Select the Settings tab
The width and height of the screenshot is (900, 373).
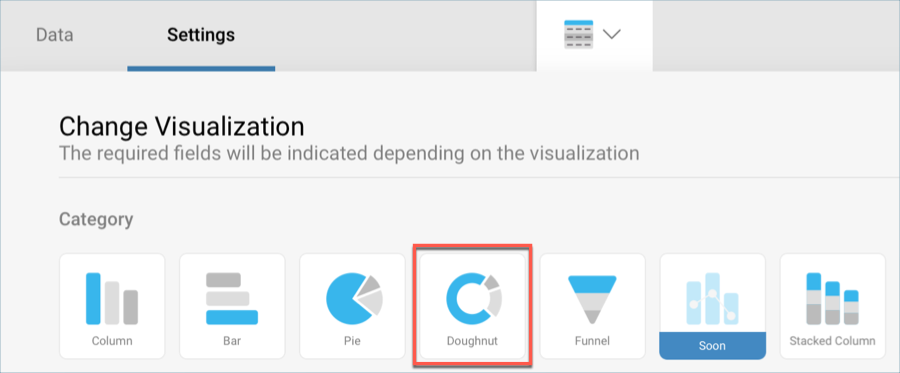(201, 35)
